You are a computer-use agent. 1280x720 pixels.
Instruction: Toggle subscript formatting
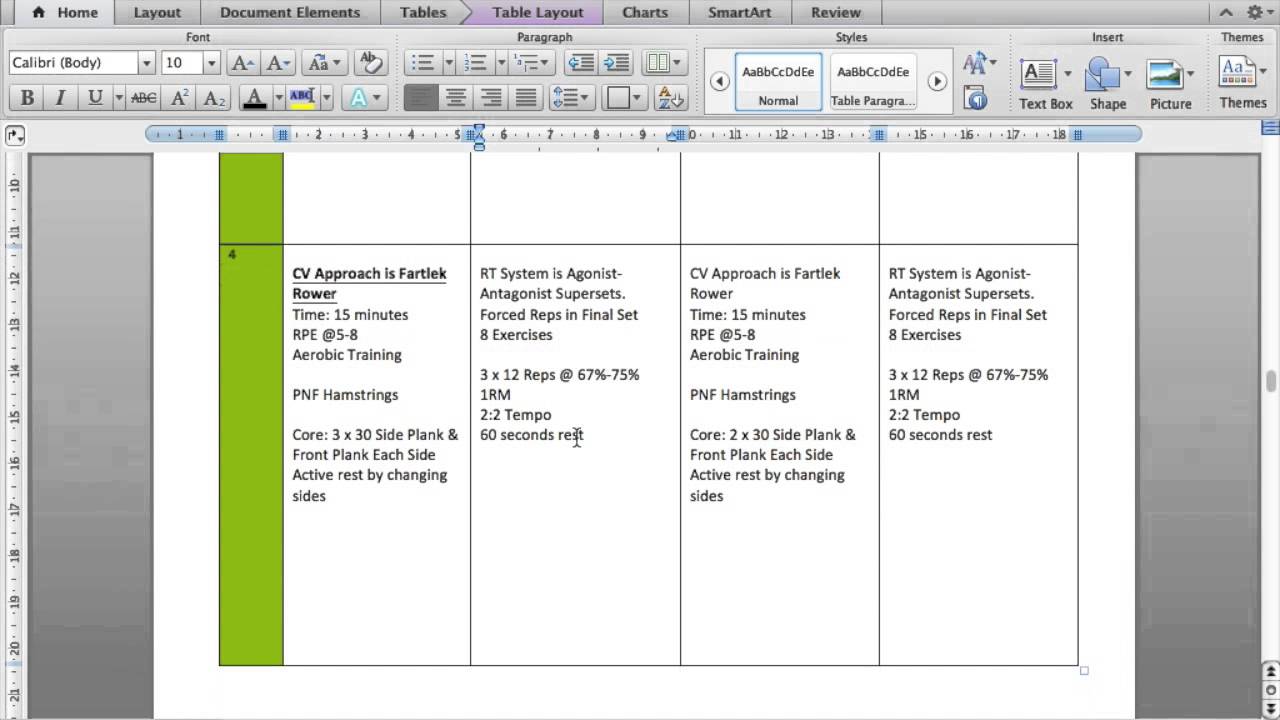coord(213,98)
